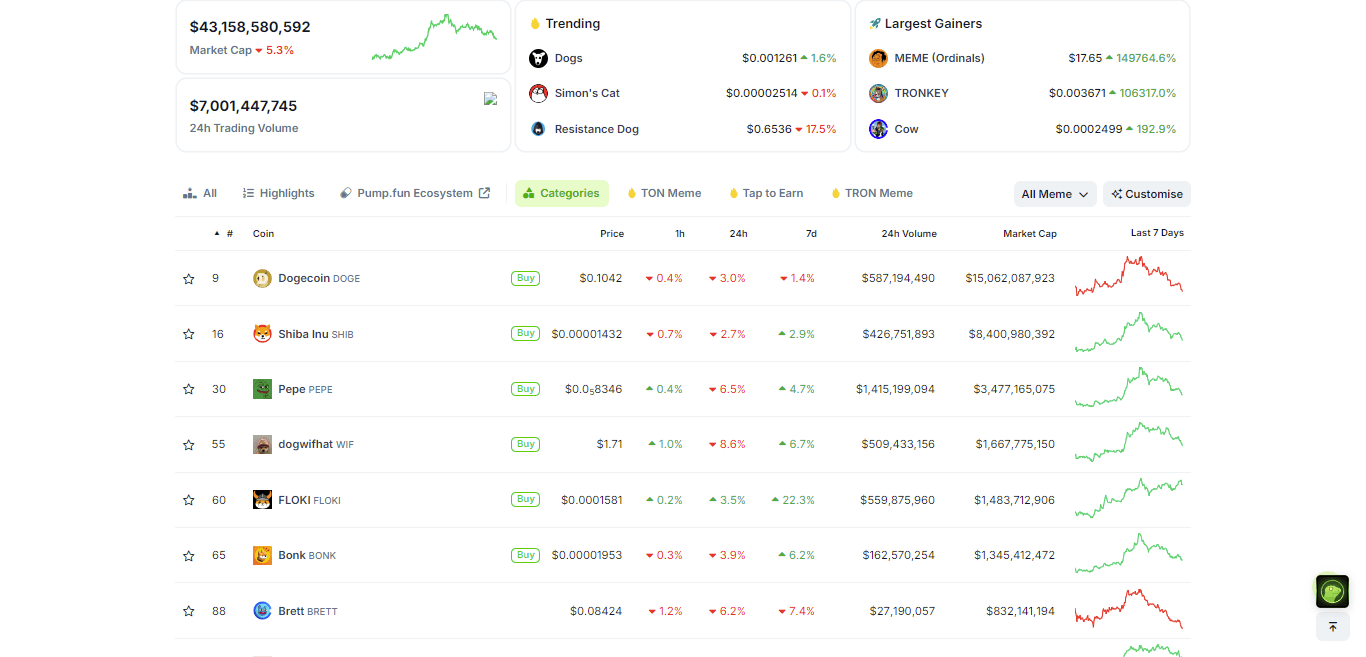Open the Resistance Dog trending link
The width and height of the screenshot is (1366, 657).
tap(597, 129)
